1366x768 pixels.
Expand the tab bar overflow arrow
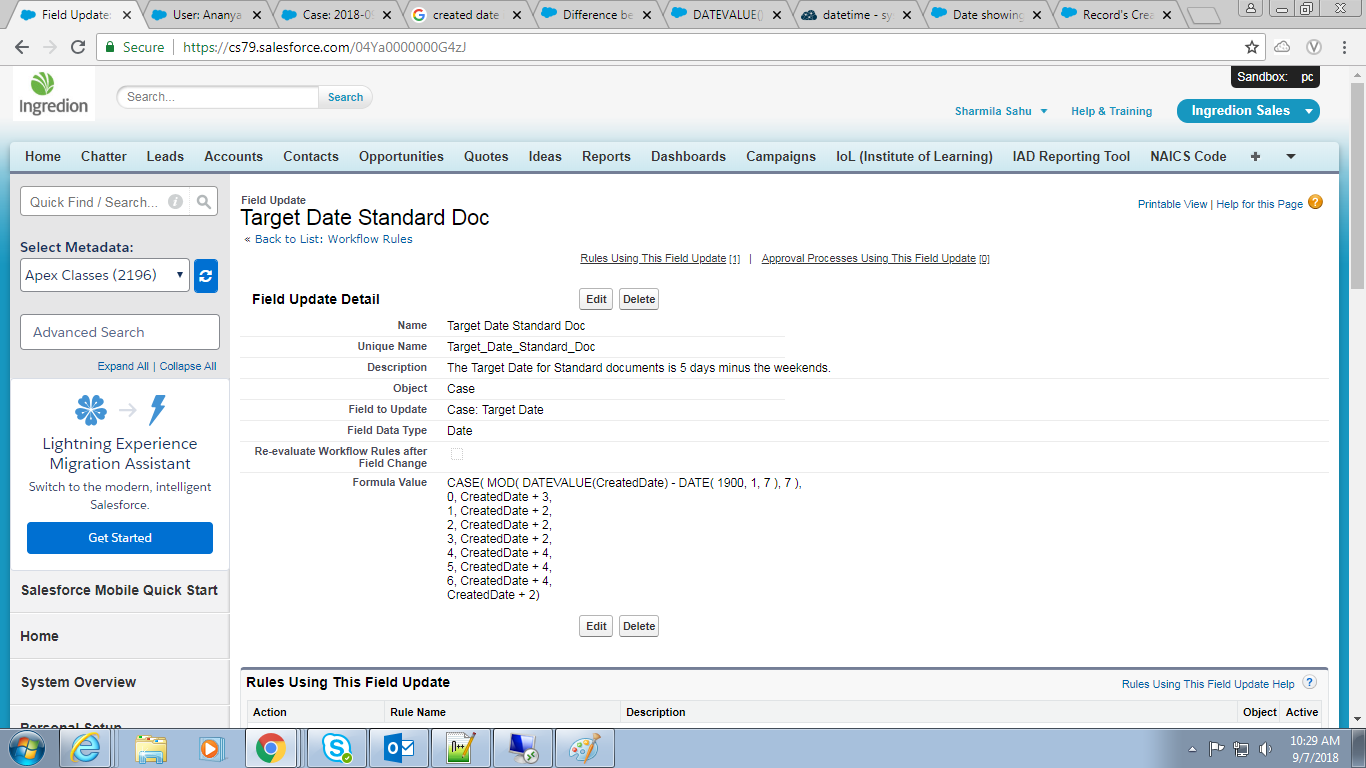[x=1291, y=156]
